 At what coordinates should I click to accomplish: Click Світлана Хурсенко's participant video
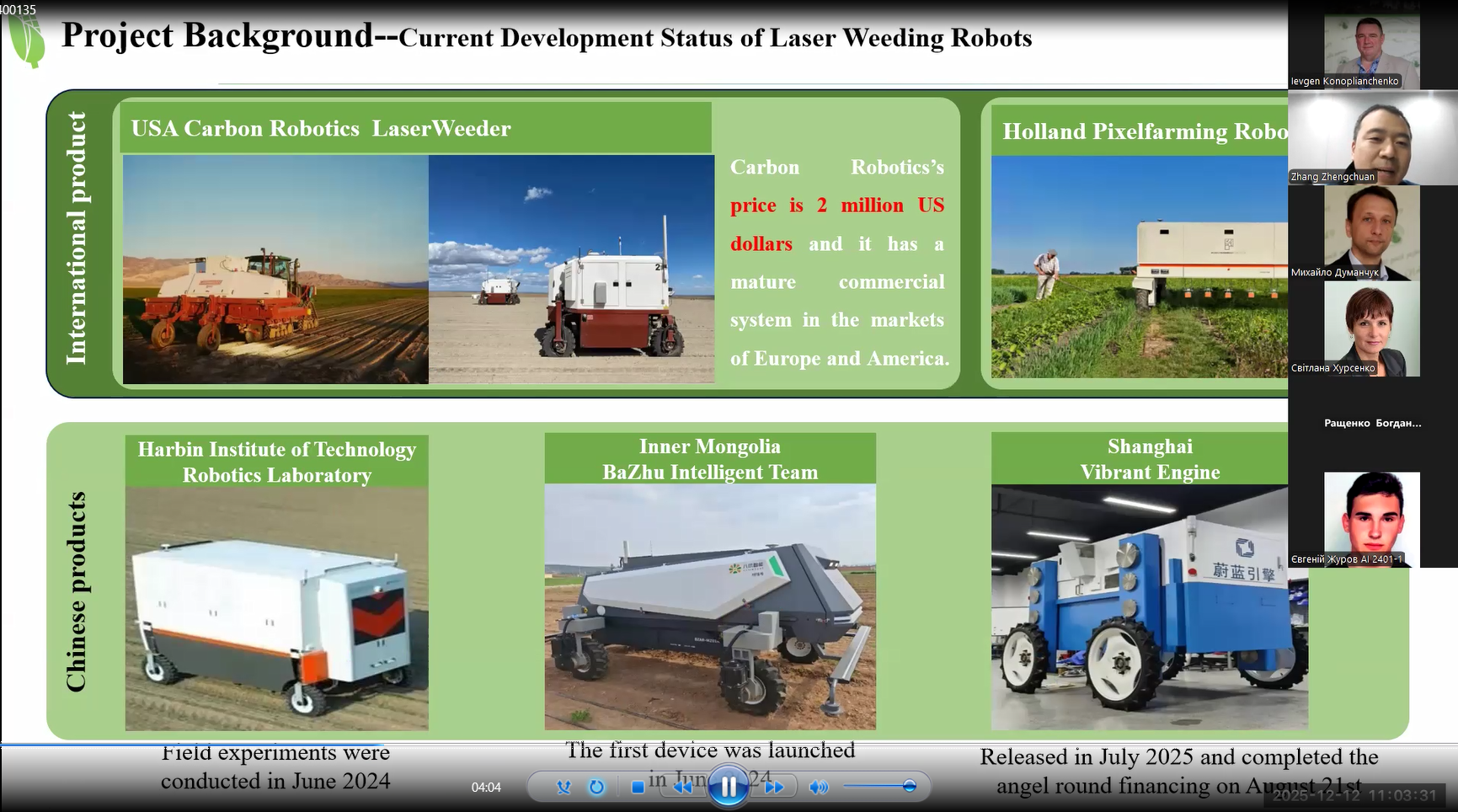(x=1371, y=329)
